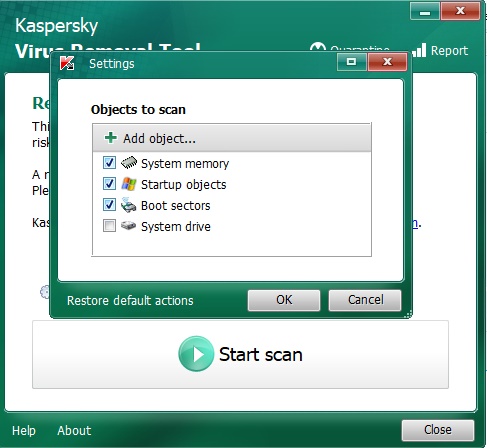Click the Boot sectors disk icon
The image size is (487, 448).
click(x=128, y=205)
